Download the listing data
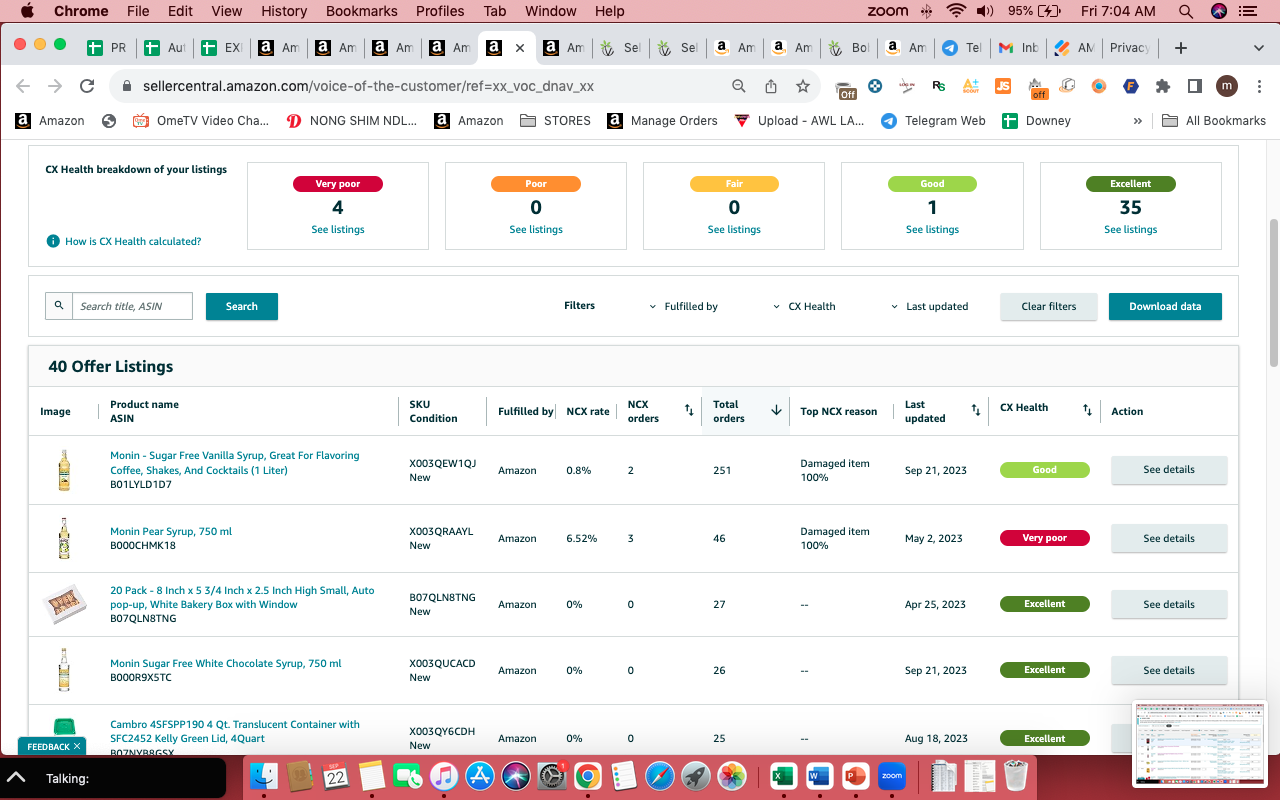Image resolution: width=1280 pixels, height=800 pixels. [x=1165, y=306]
